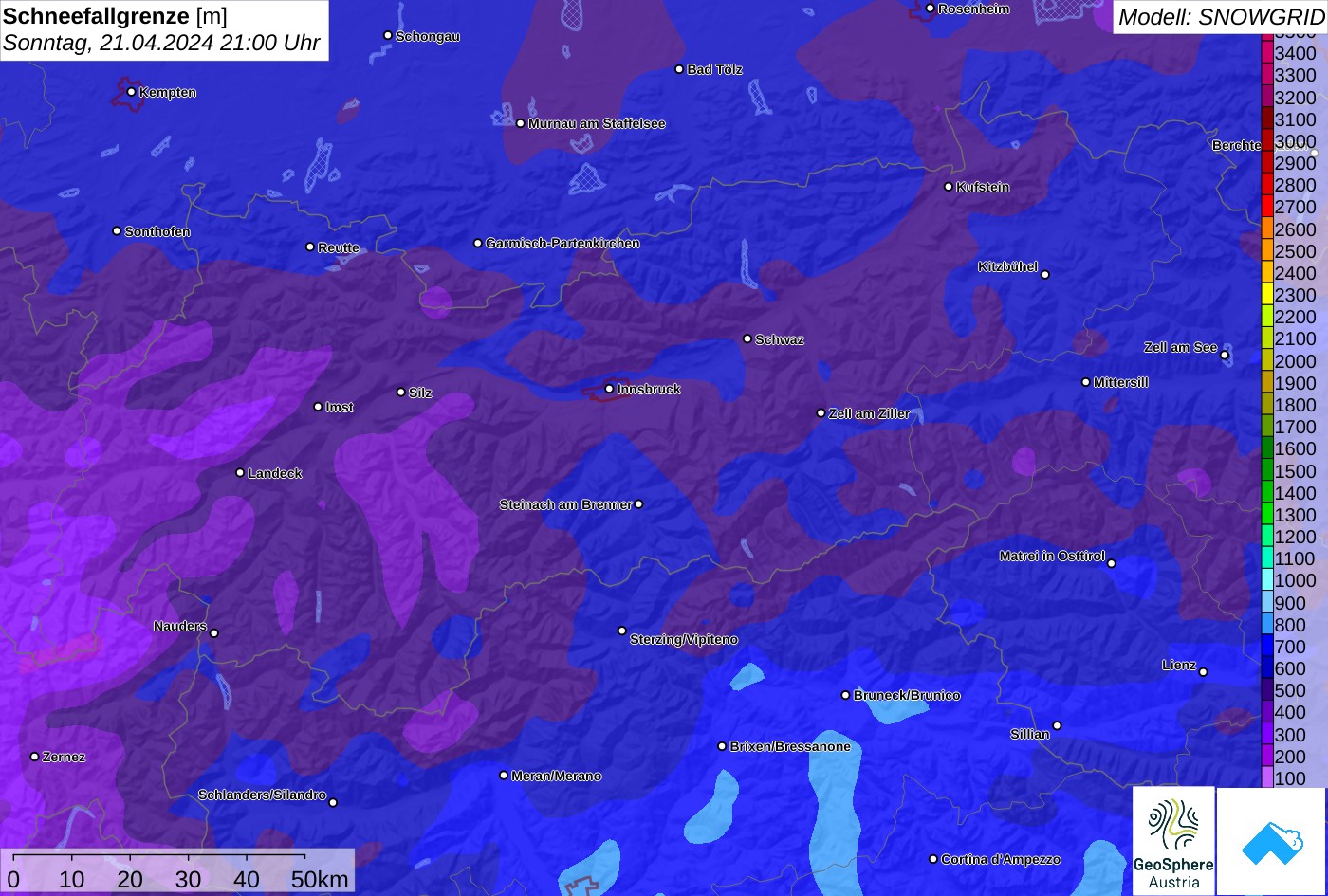The image size is (1328, 896).
Task: Select the 'Sterzing/Vipiteno' label
Action: pos(684,640)
